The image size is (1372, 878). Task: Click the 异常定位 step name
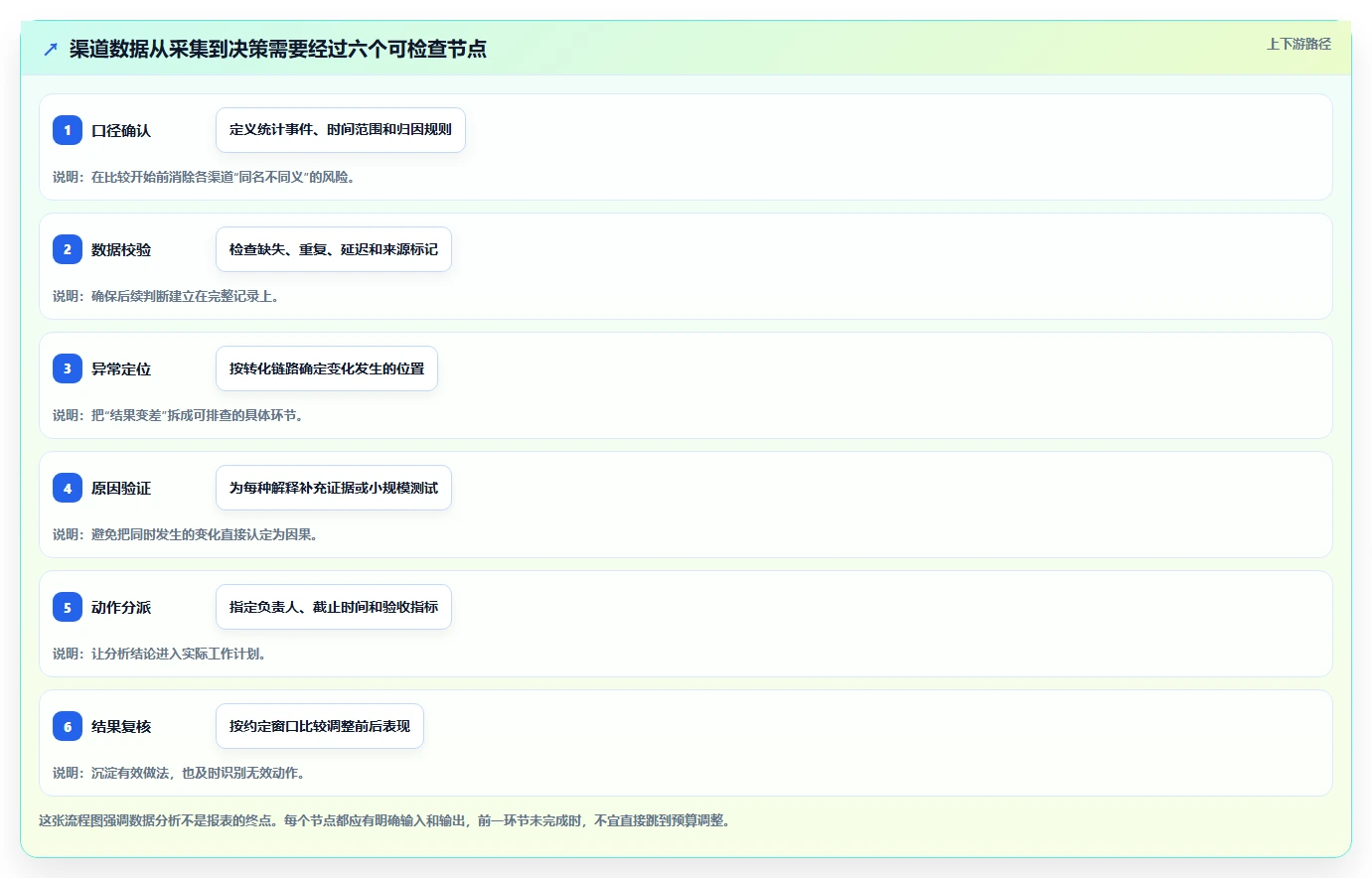121,368
